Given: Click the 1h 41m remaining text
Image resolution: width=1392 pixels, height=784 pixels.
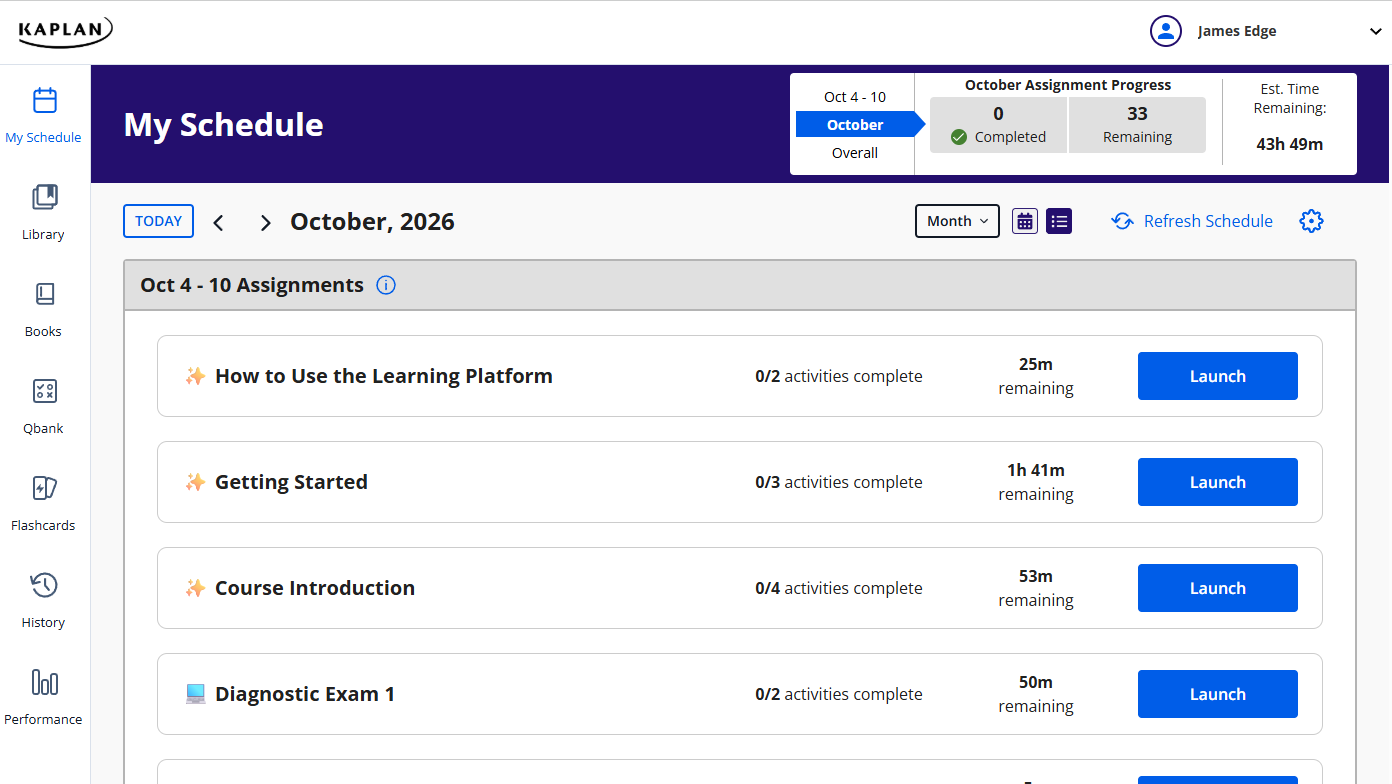Looking at the screenshot, I should tap(1036, 482).
